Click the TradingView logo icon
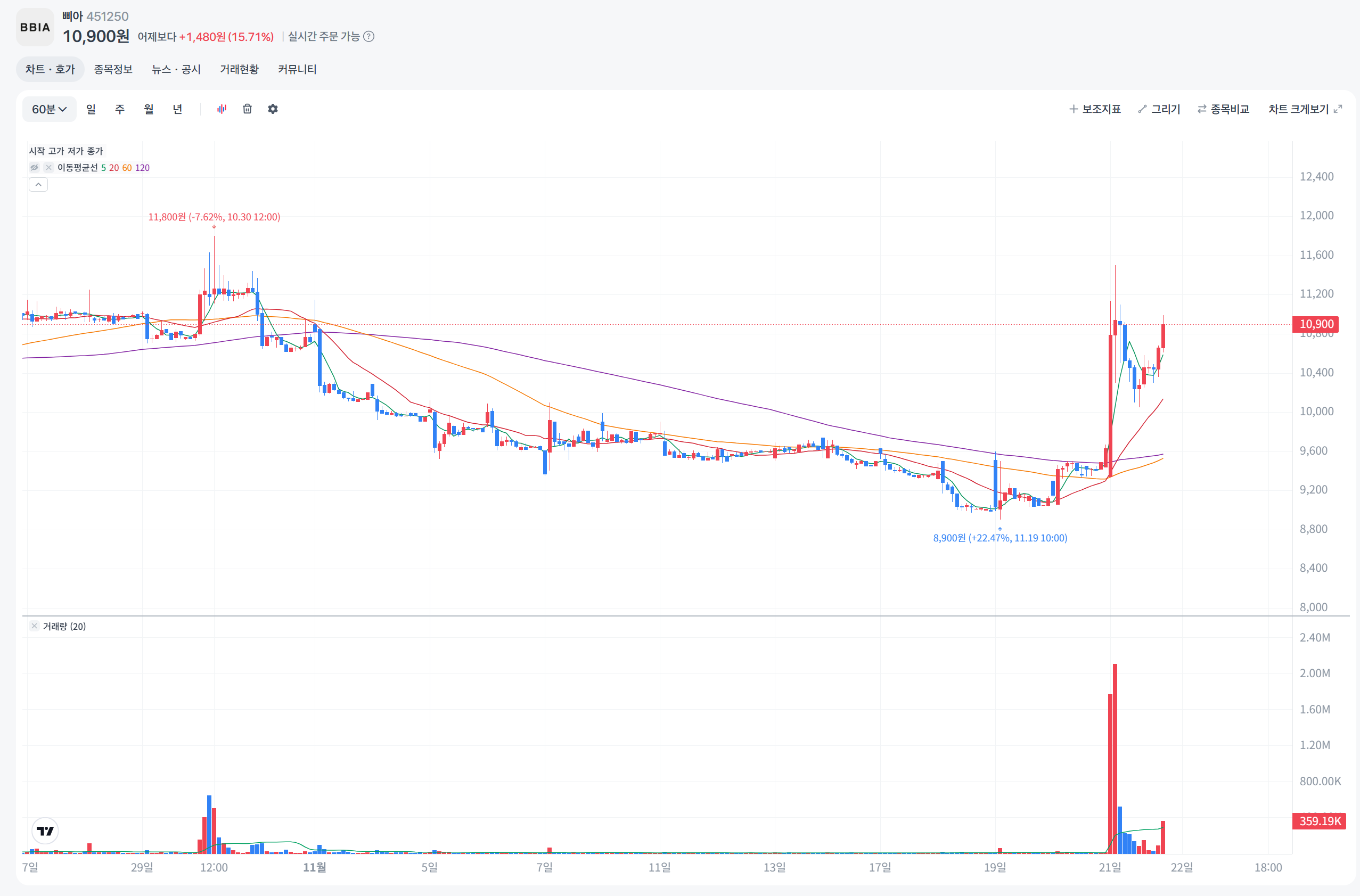 (45, 831)
